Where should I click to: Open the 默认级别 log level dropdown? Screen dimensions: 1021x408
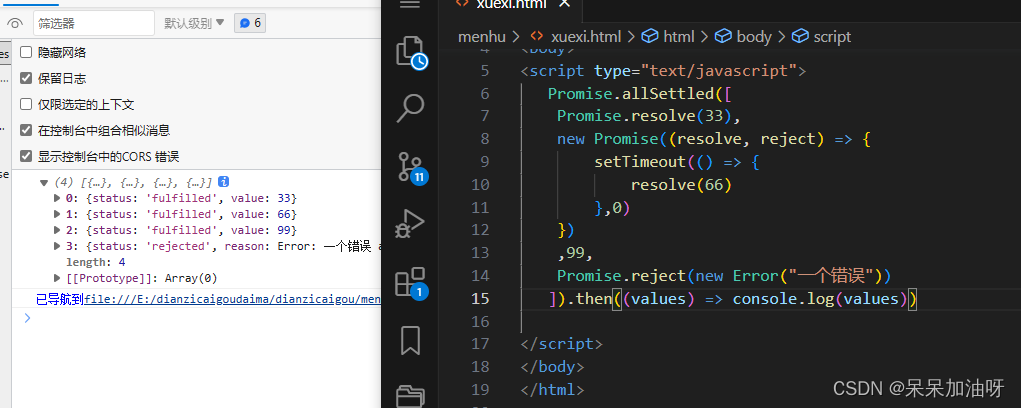point(194,23)
